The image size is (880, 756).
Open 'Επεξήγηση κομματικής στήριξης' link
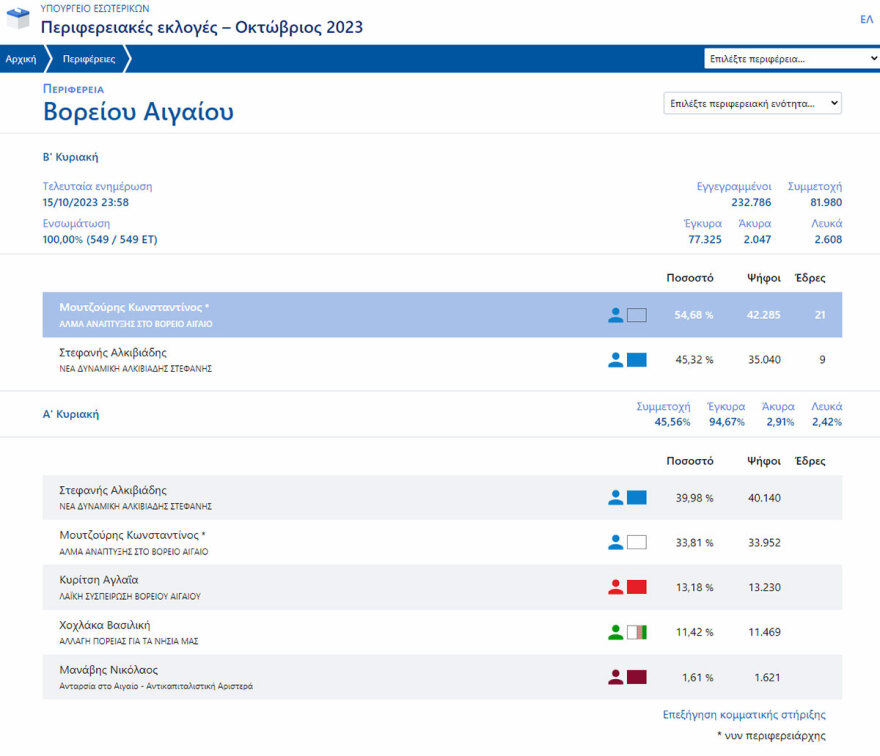[744, 714]
